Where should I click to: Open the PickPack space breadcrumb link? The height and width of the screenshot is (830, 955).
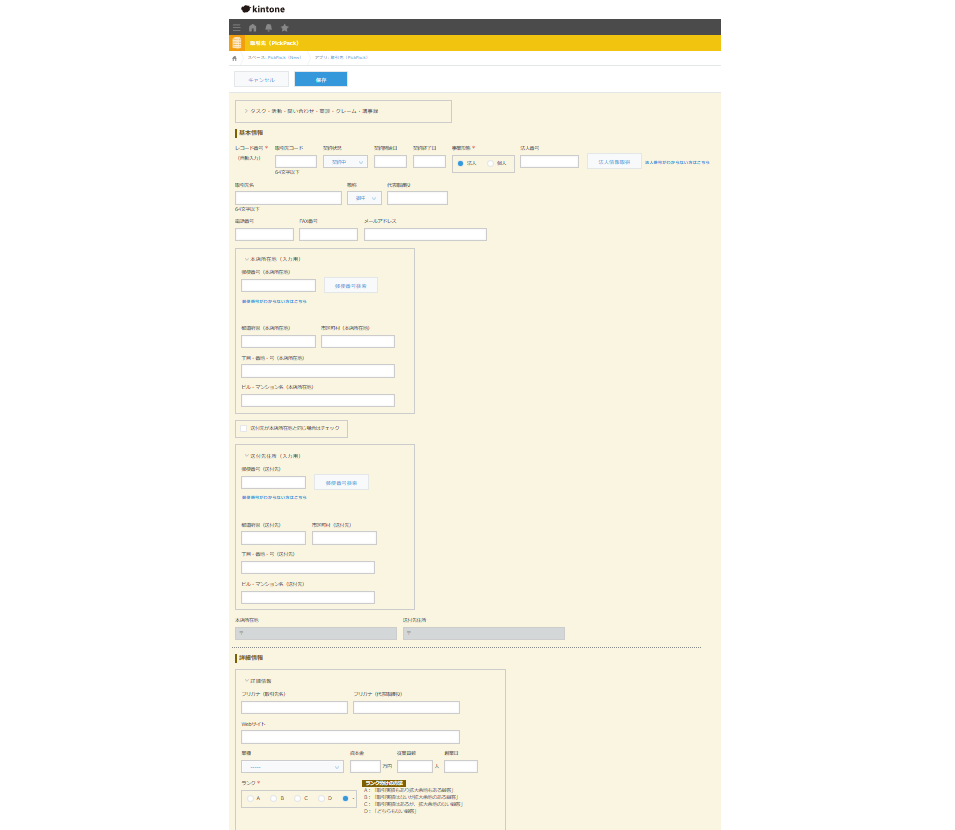pos(275,58)
